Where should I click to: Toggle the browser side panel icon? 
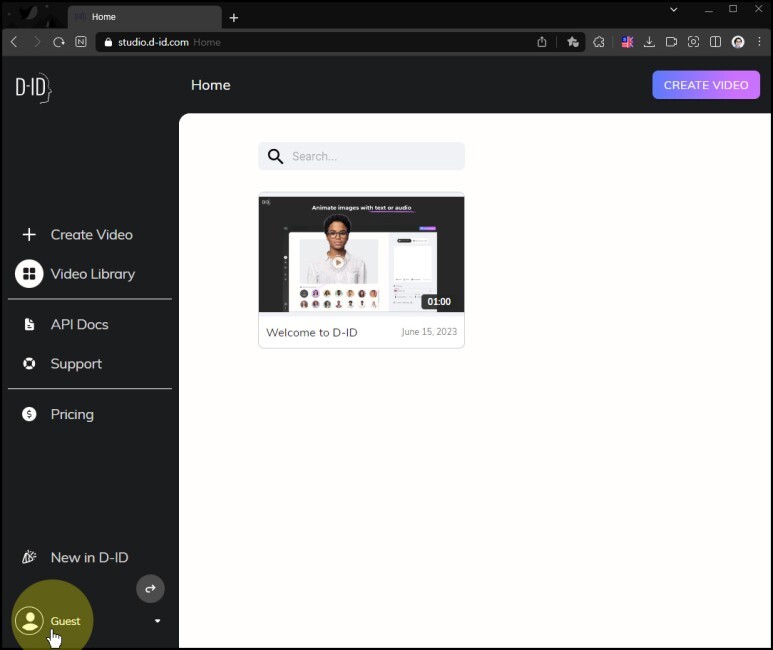pos(715,42)
